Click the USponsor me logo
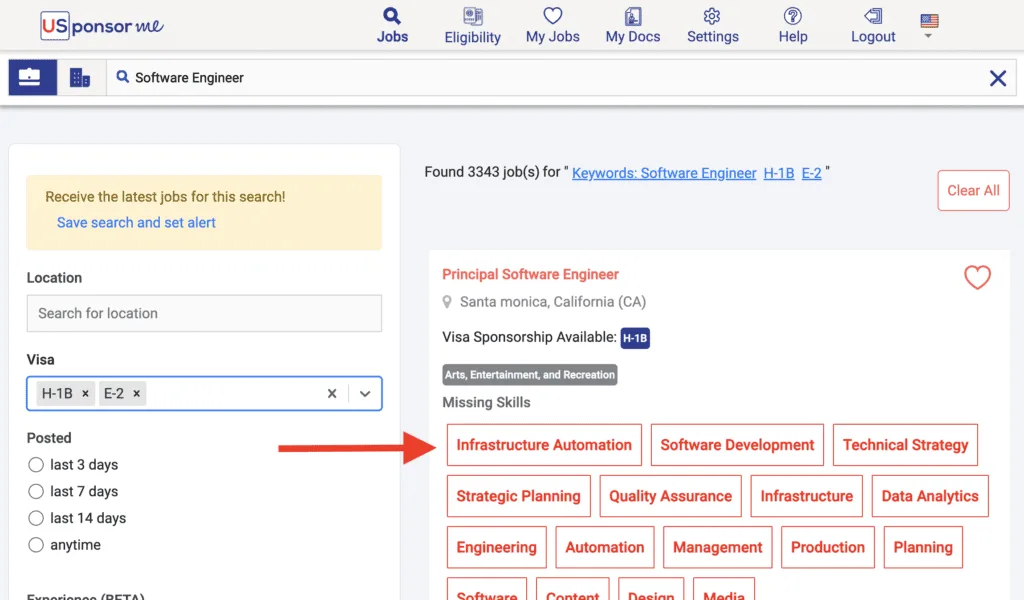This screenshot has width=1024, height=600. [101, 25]
